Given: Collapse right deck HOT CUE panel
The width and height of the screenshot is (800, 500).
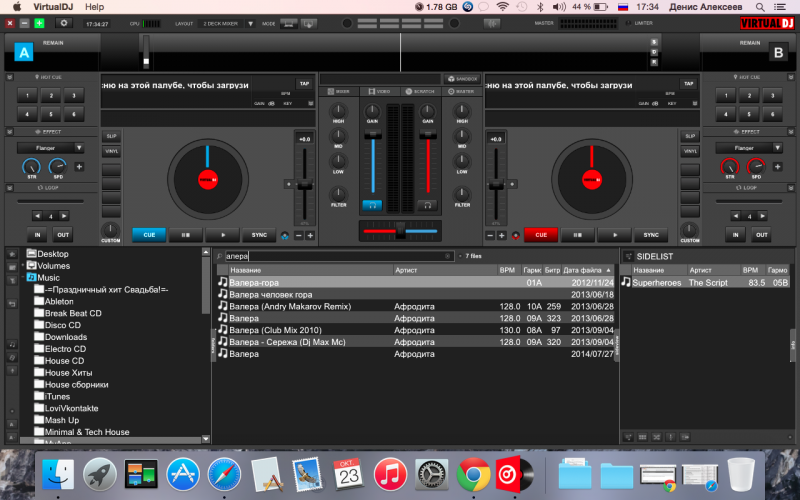Looking at the screenshot, I should click(790, 77).
